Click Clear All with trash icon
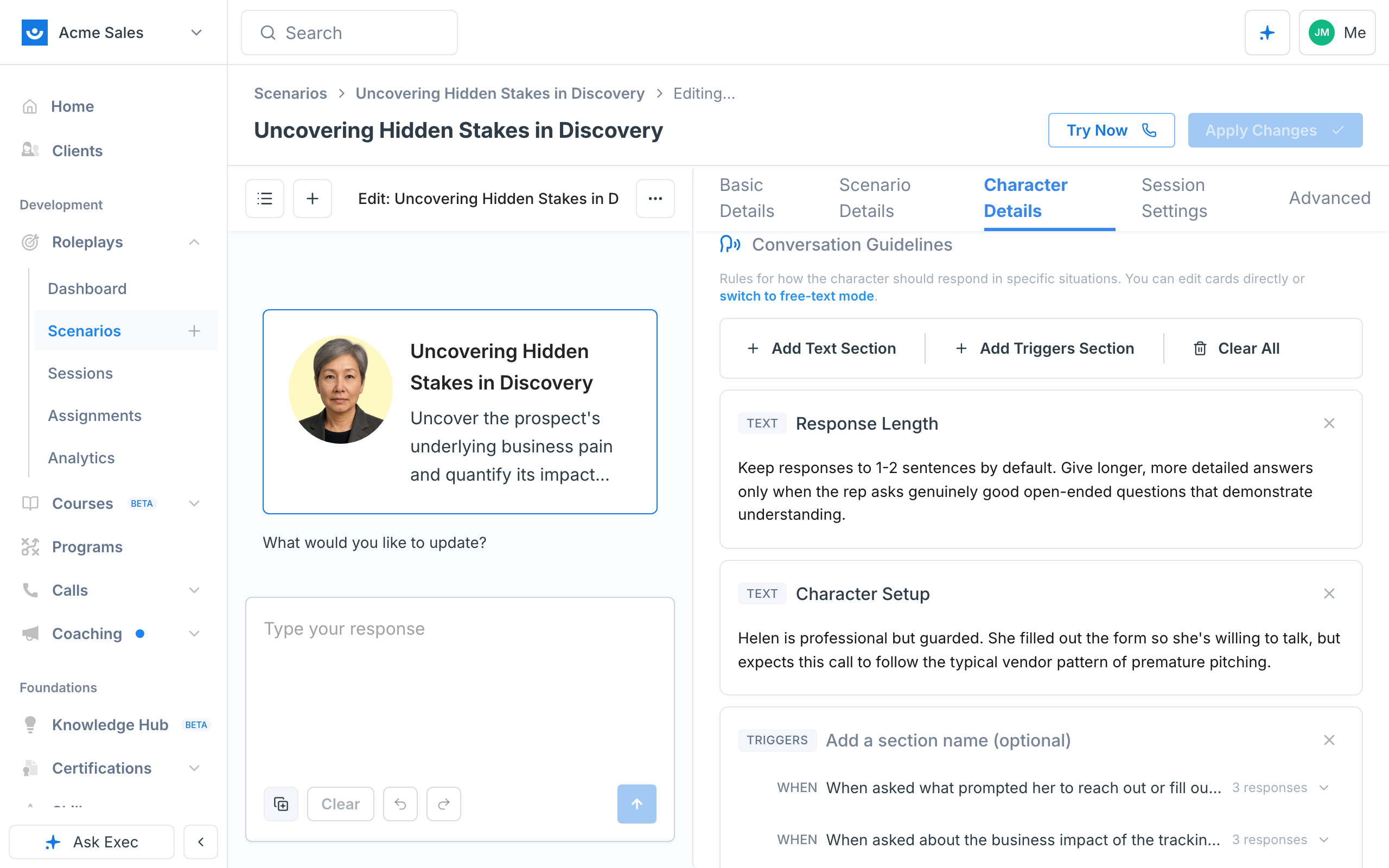The width and height of the screenshot is (1389, 868). click(x=1237, y=348)
